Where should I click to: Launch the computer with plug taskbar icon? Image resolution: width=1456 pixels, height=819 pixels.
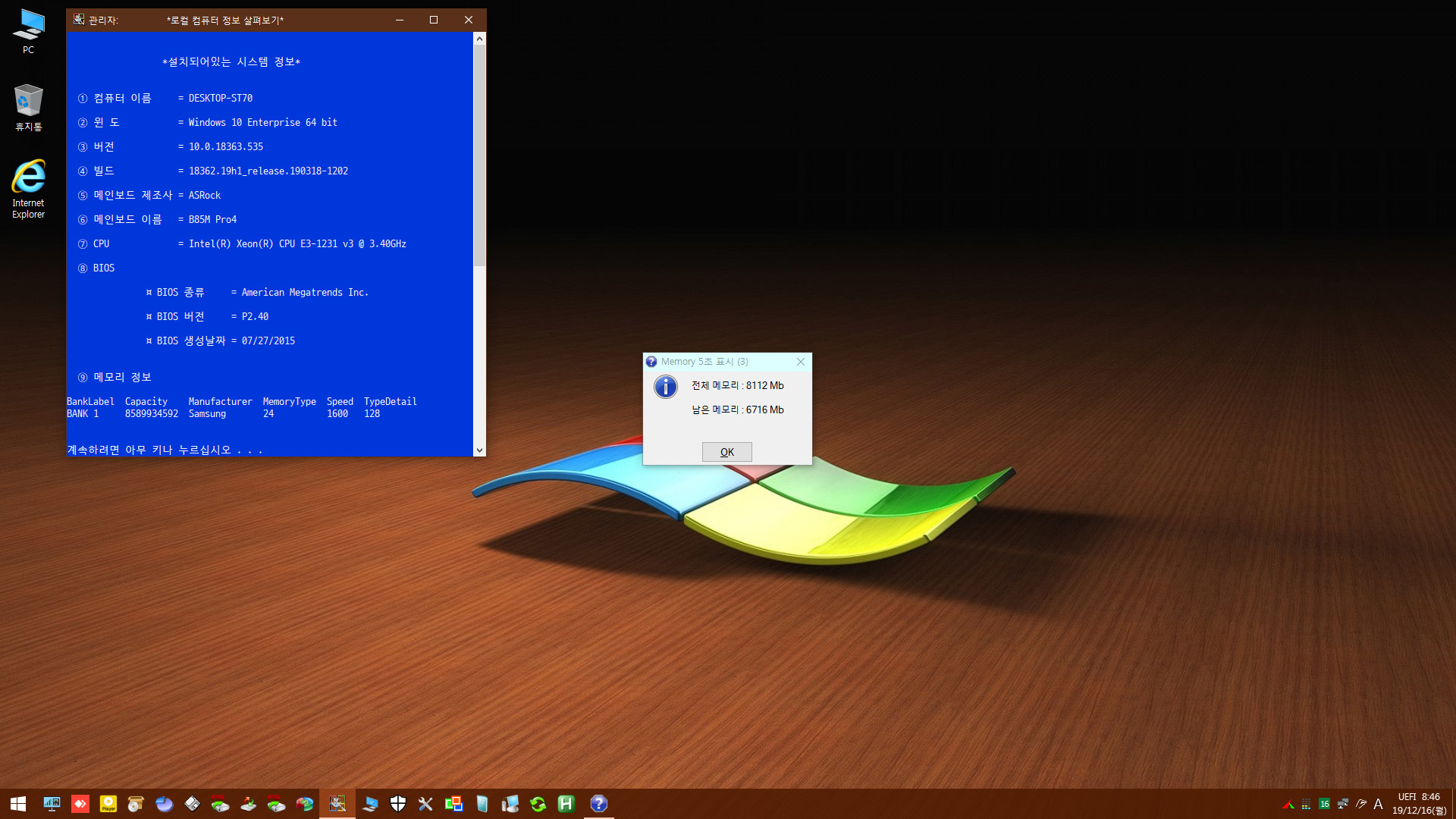510,804
